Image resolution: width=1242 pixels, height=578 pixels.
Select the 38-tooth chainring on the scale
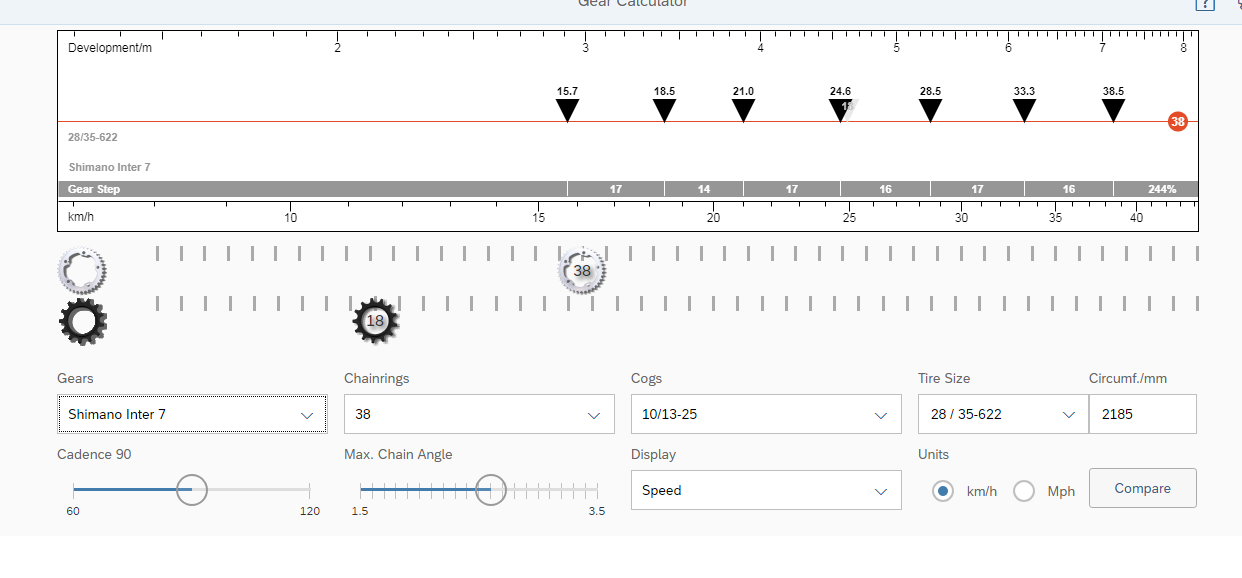click(582, 271)
